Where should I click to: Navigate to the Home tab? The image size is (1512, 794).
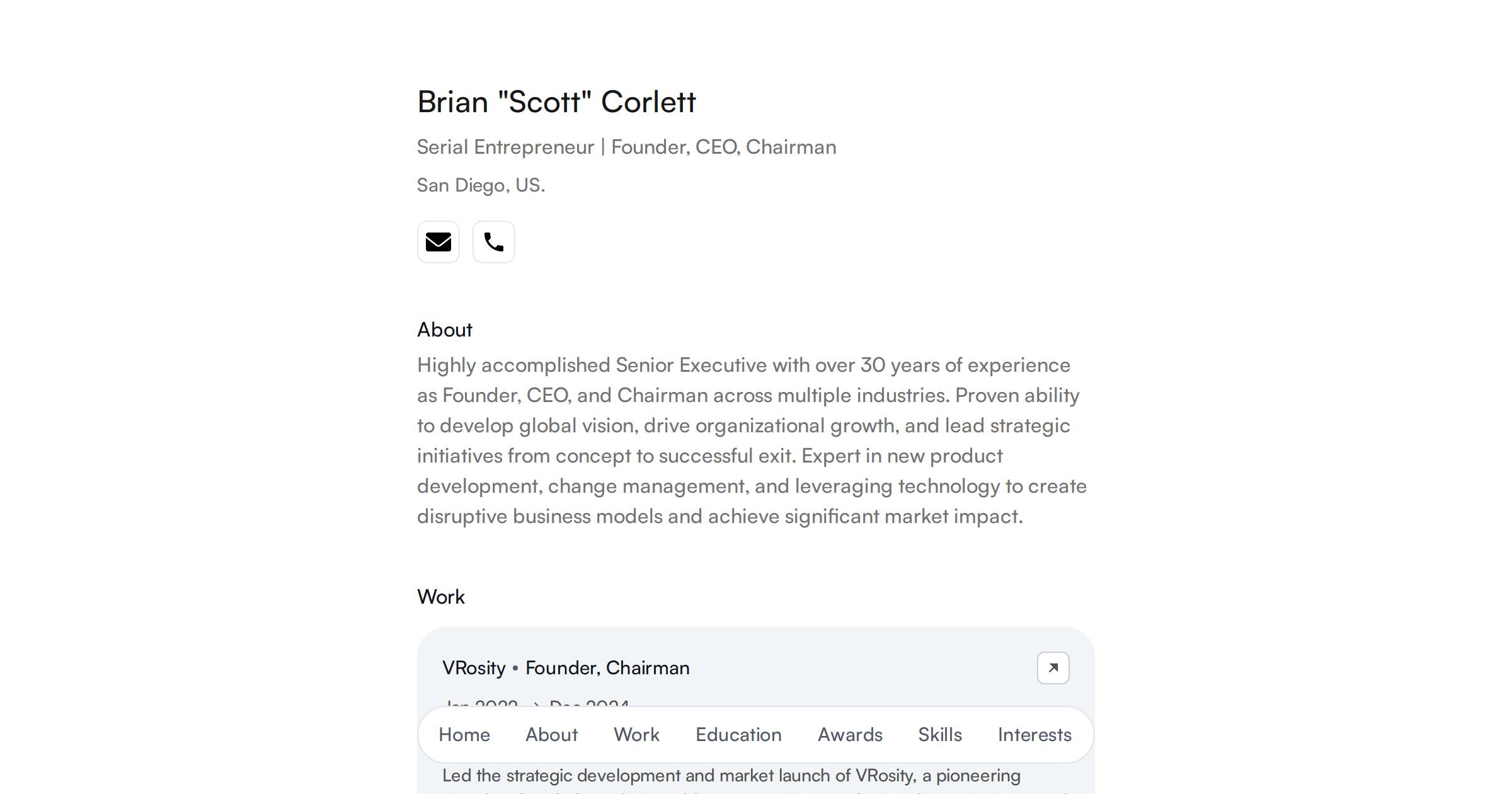point(465,734)
